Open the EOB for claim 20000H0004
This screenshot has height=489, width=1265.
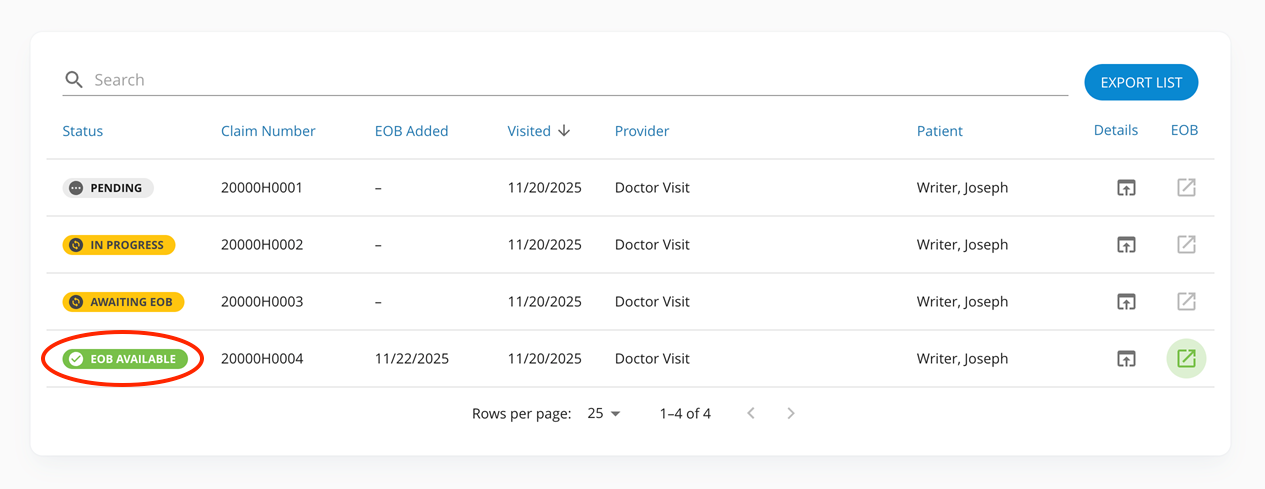1186,358
